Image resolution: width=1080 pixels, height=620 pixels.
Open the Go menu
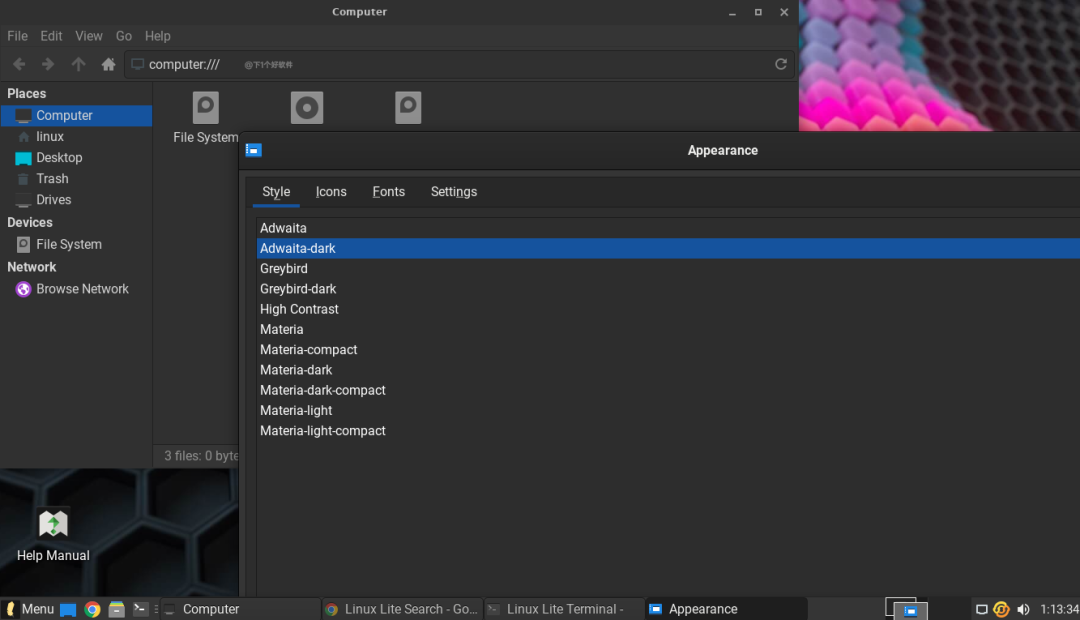click(x=123, y=35)
